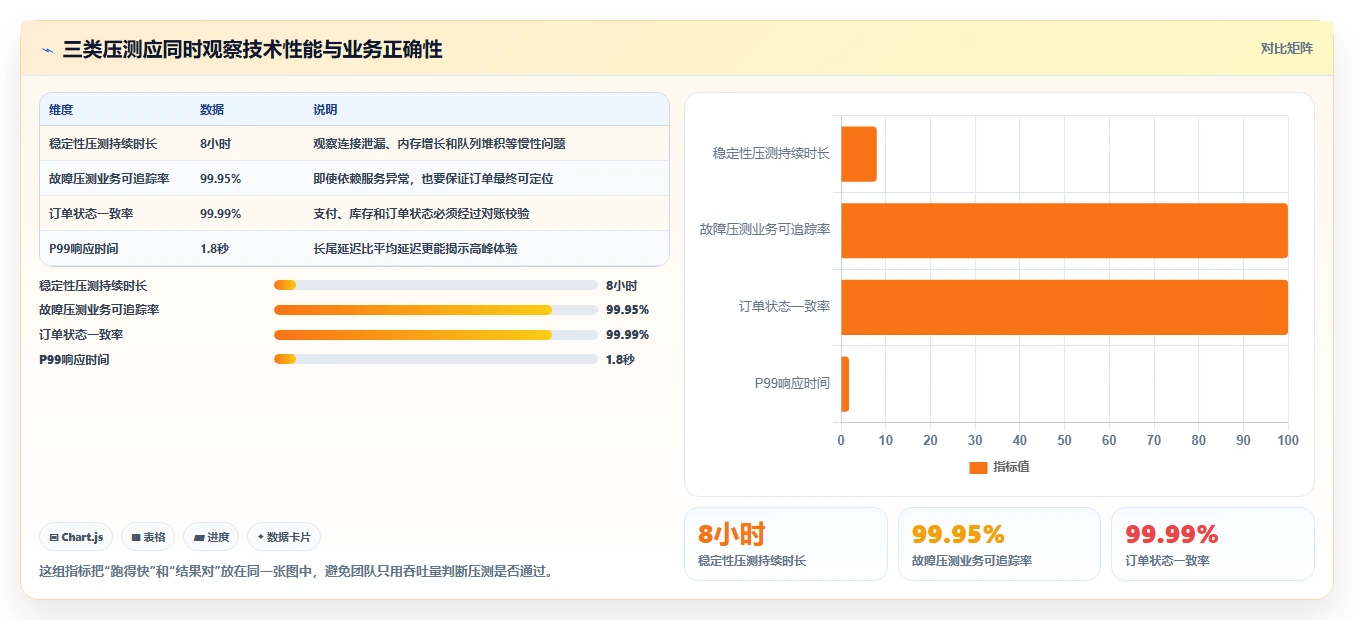The height and width of the screenshot is (620, 1354).
Task: Click the 订单状态一致率 y-axis chart label
Action: tap(784, 306)
